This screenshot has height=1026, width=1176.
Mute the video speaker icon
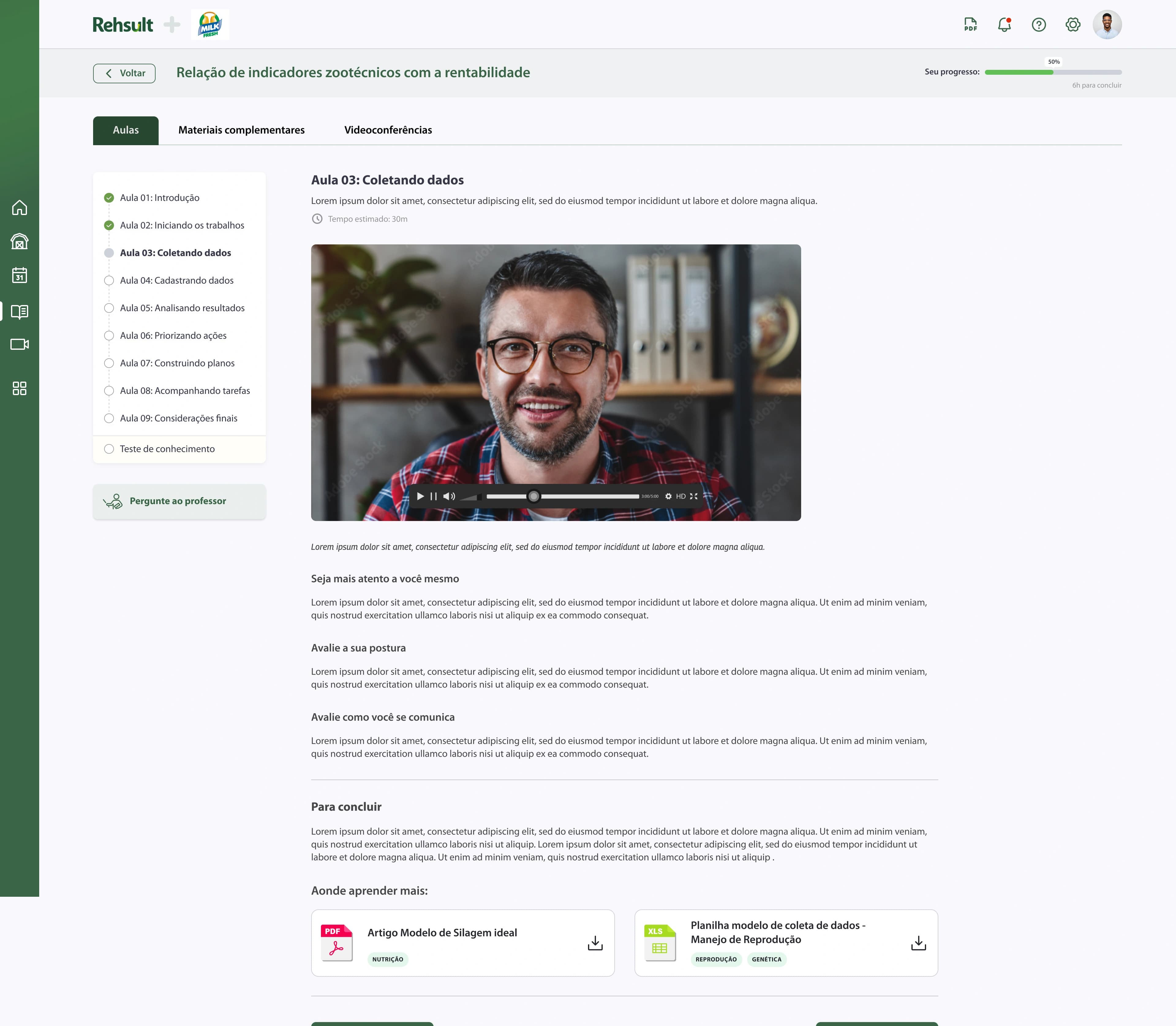point(450,496)
